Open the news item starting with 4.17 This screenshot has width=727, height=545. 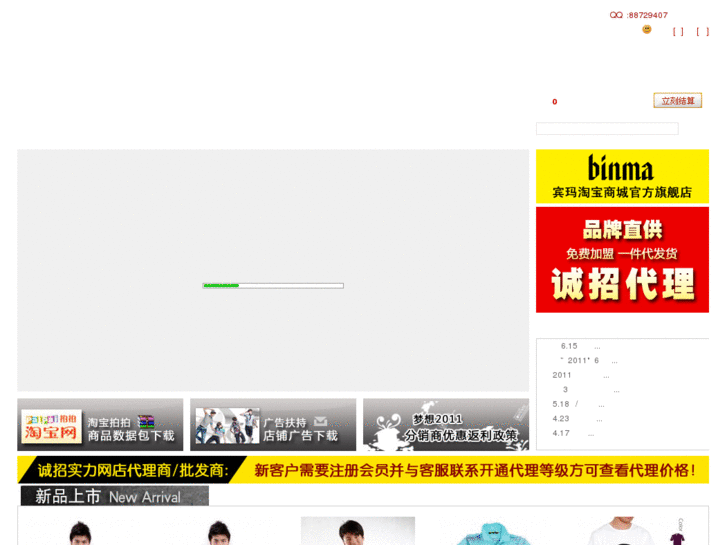pos(573,433)
